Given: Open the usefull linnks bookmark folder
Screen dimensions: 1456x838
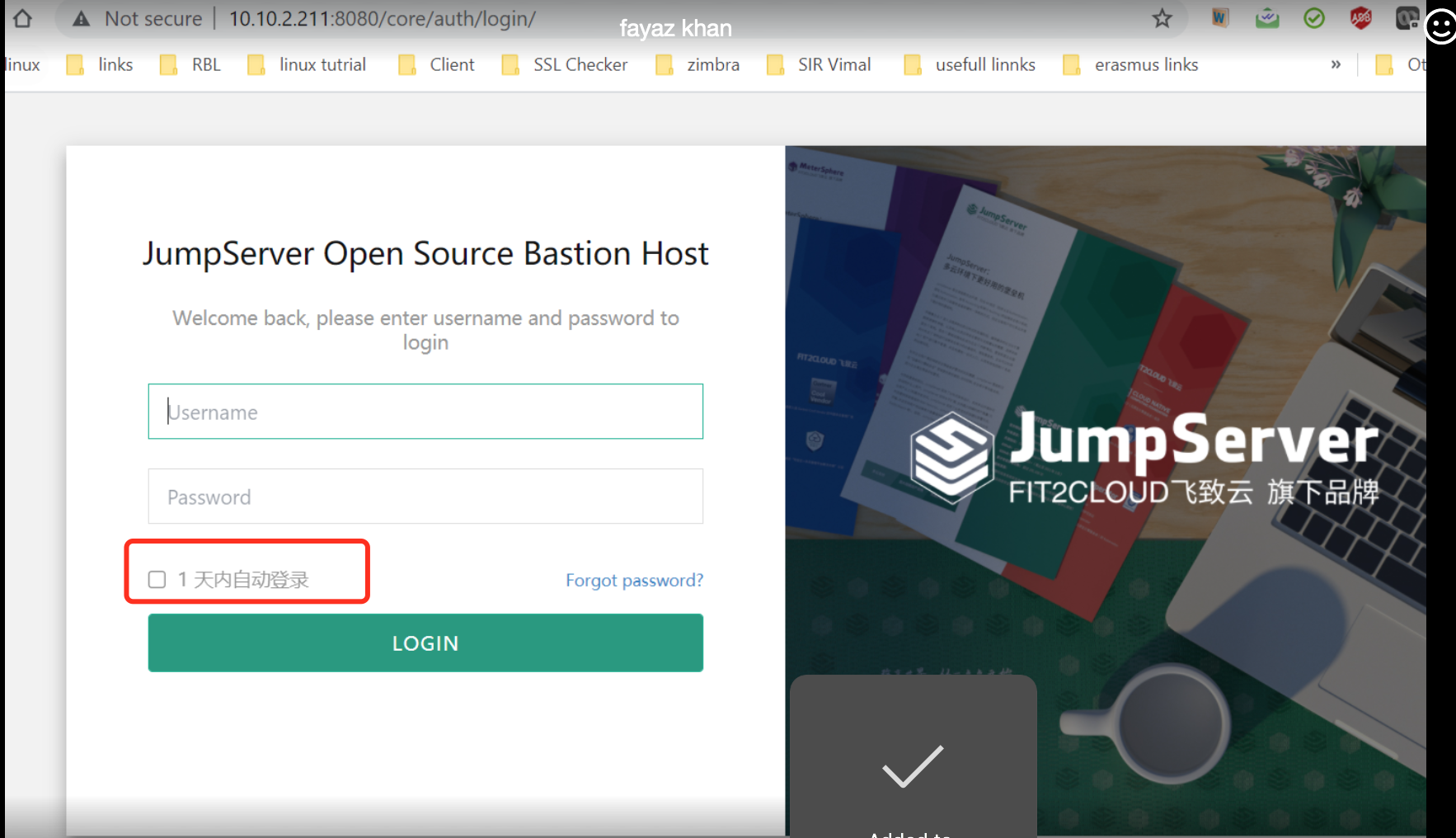Looking at the screenshot, I should click(970, 64).
